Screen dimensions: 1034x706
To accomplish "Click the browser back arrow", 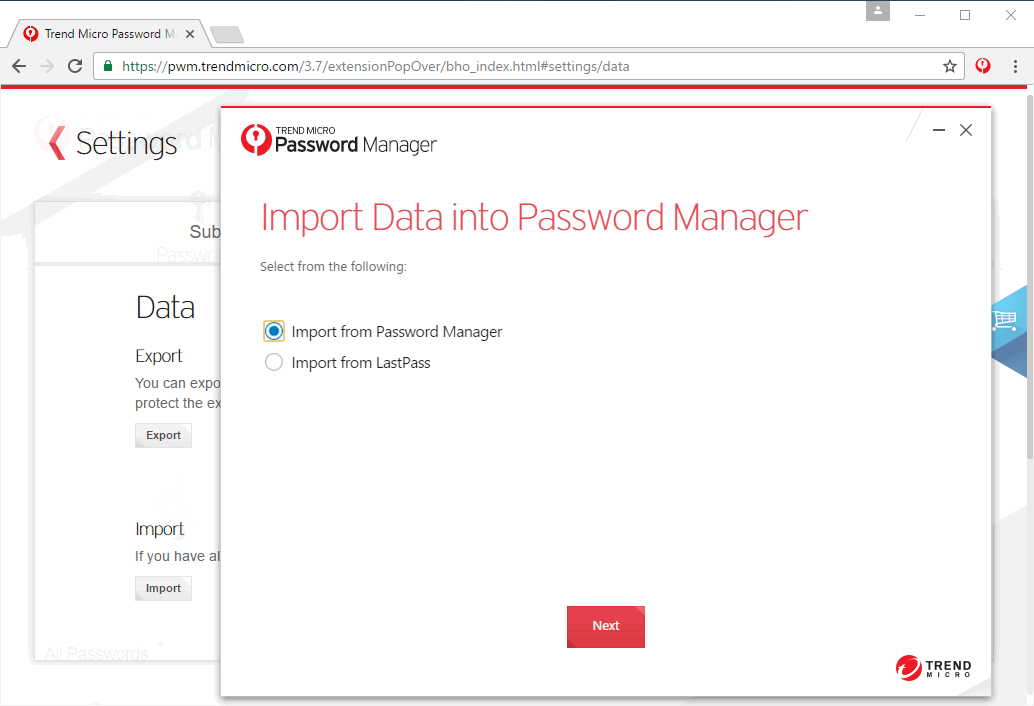I will (x=19, y=66).
